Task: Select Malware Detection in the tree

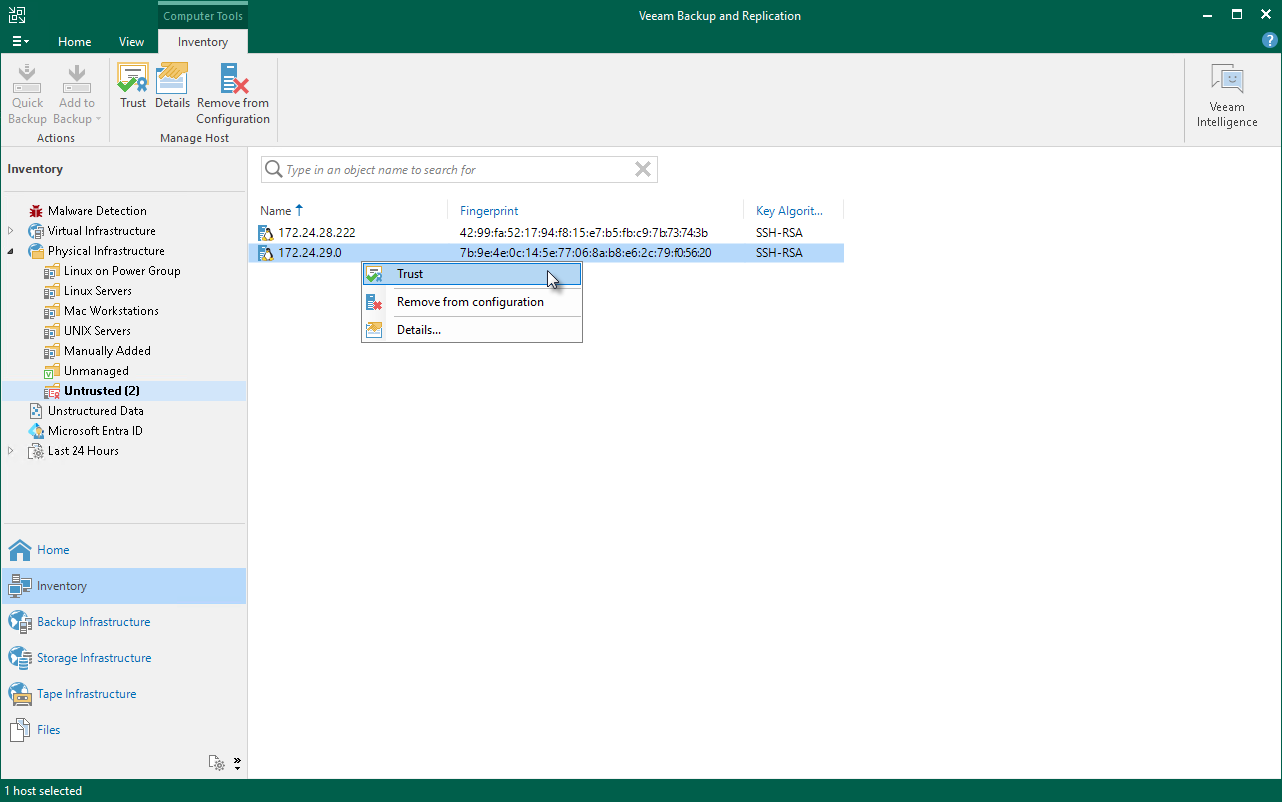Action: point(97,211)
